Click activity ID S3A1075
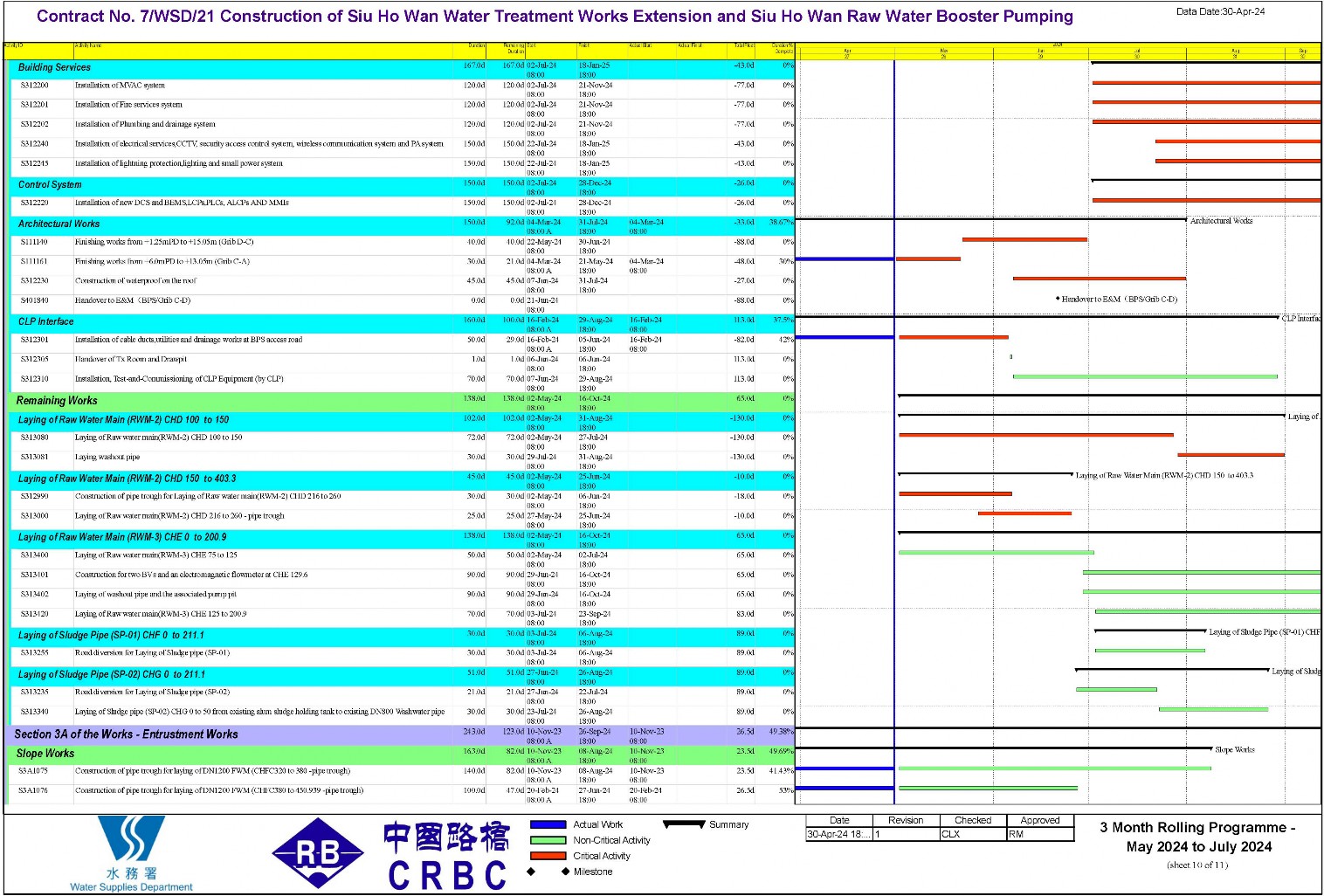1324x896 pixels. [x=35, y=771]
